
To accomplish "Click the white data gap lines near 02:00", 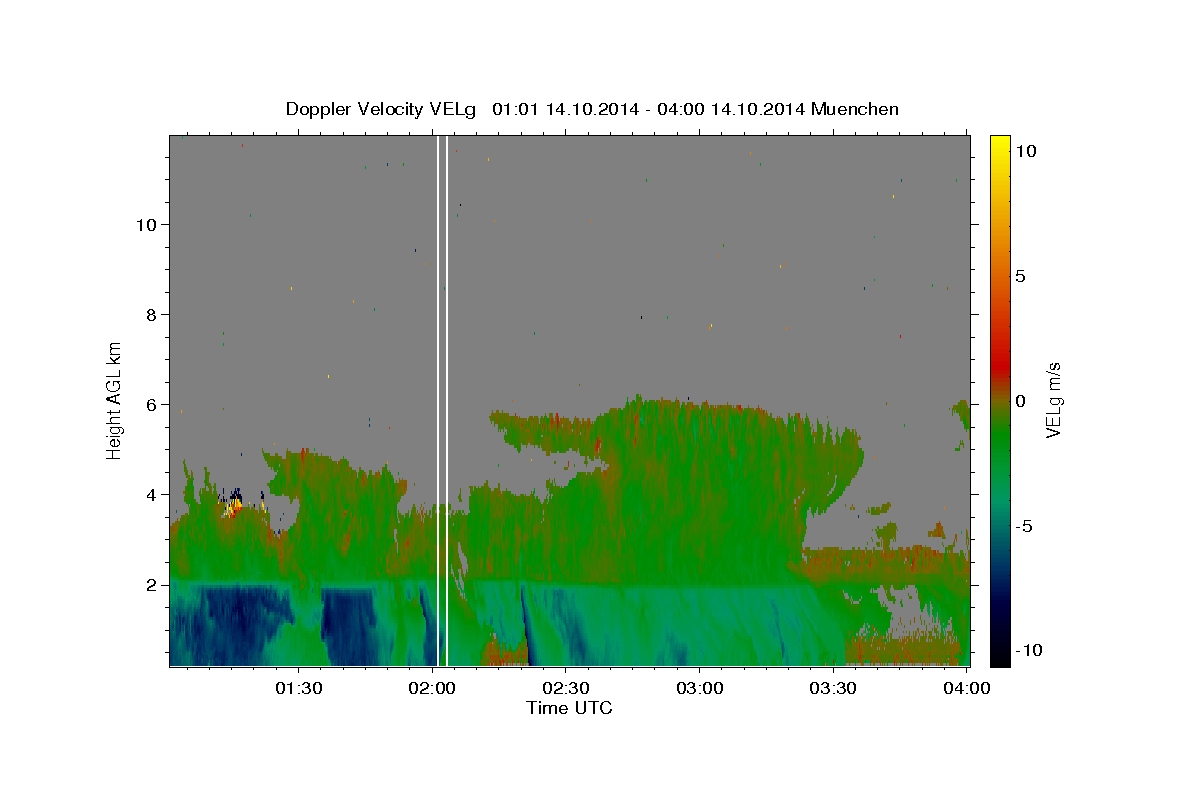I will pyautogui.click(x=442, y=400).
